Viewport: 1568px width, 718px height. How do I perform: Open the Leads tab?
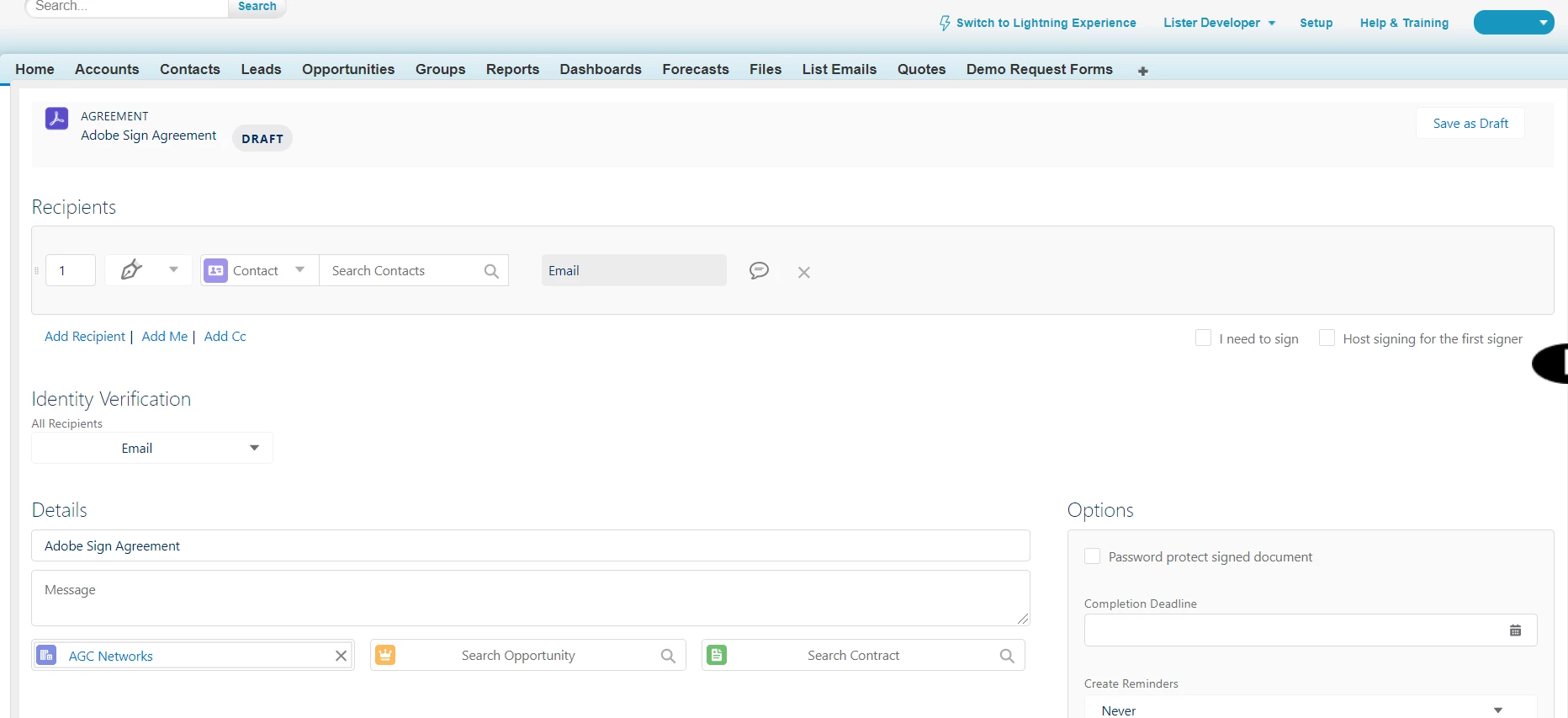261,69
